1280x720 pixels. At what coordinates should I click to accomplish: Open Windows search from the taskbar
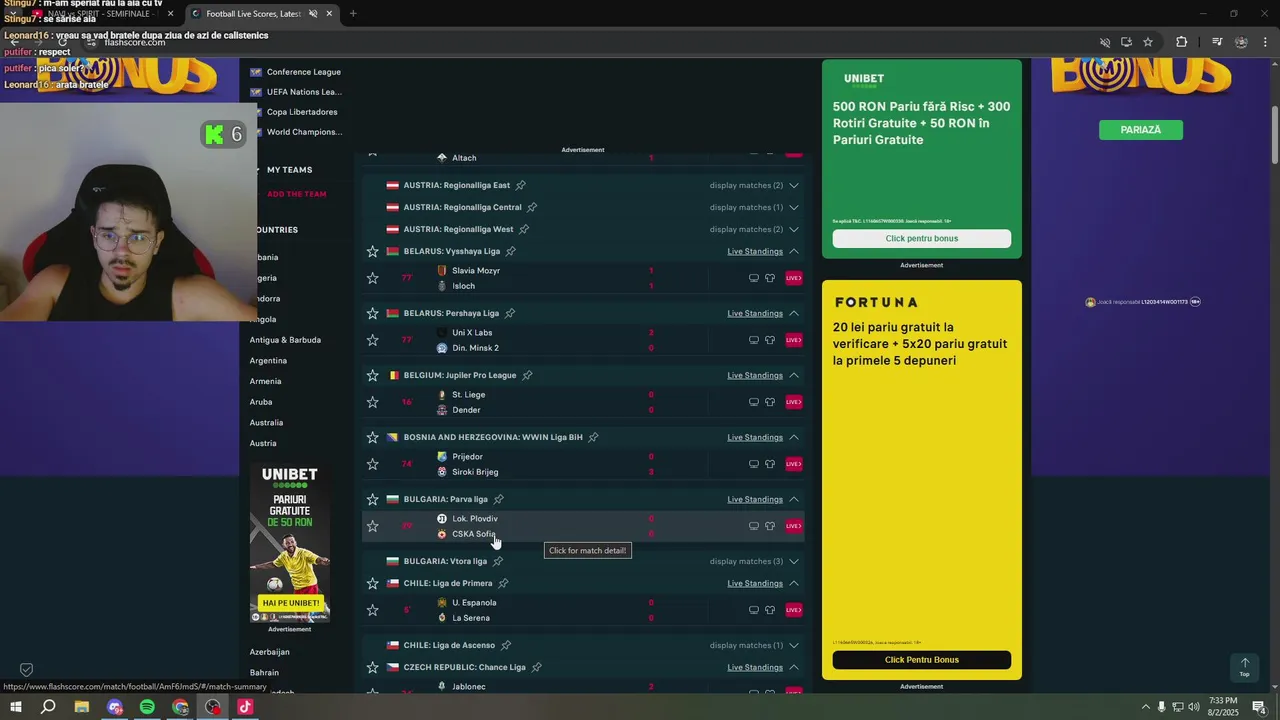coord(48,707)
